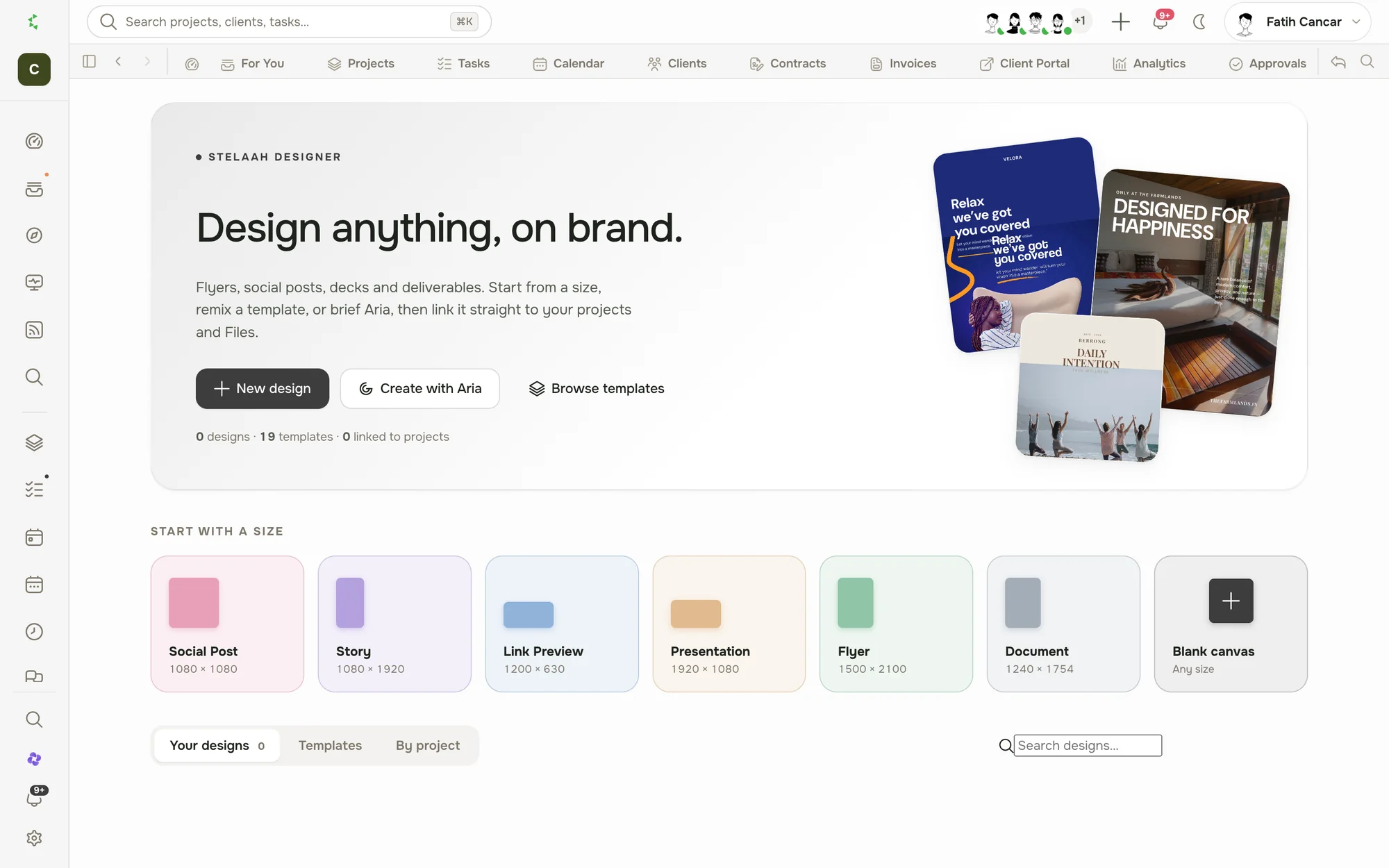Select Flyer 1500 × 2100 size
This screenshot has height=868, width=1389.
click(x=896, y=624)
